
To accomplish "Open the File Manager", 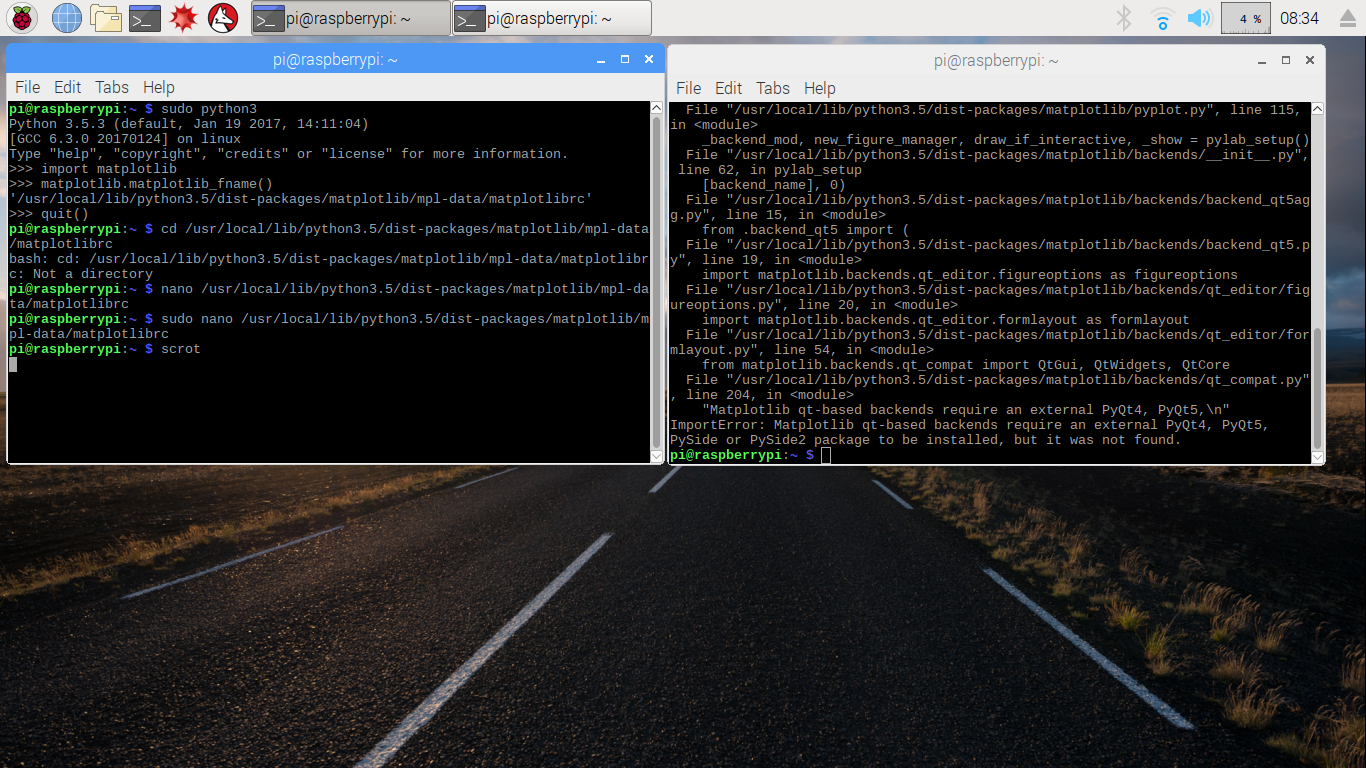I will (106, 17).
